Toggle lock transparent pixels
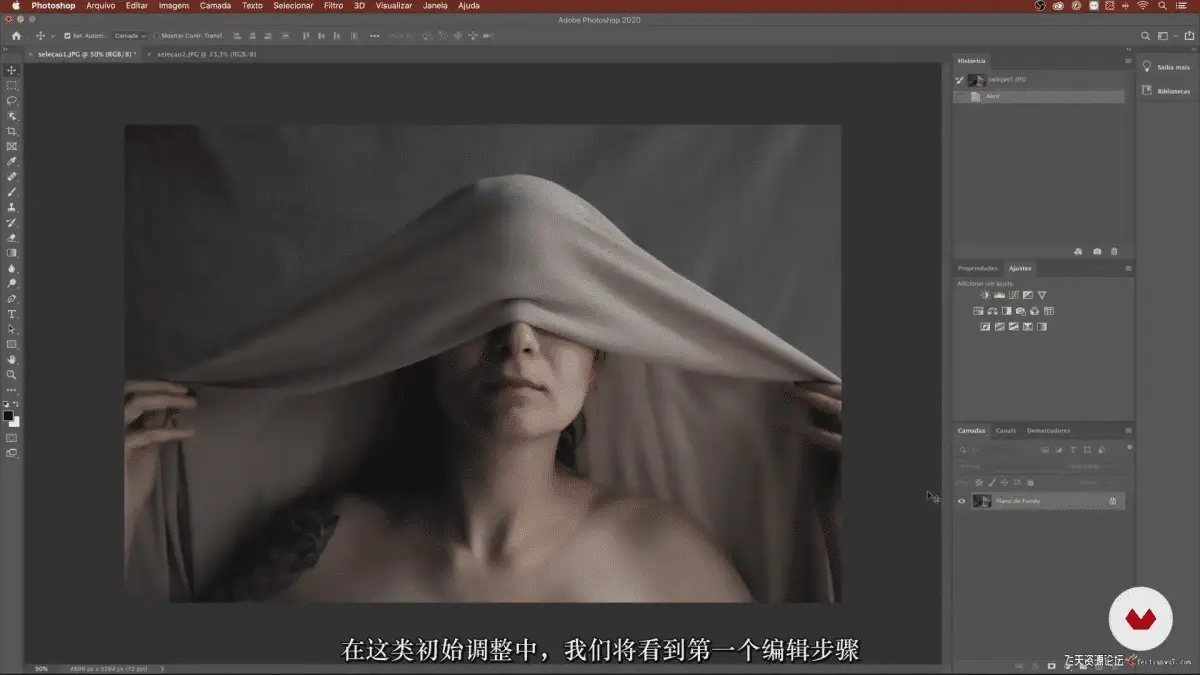The width and height of the screenshot is (1200, 675). pyautogui.click(x=979, y=482)
